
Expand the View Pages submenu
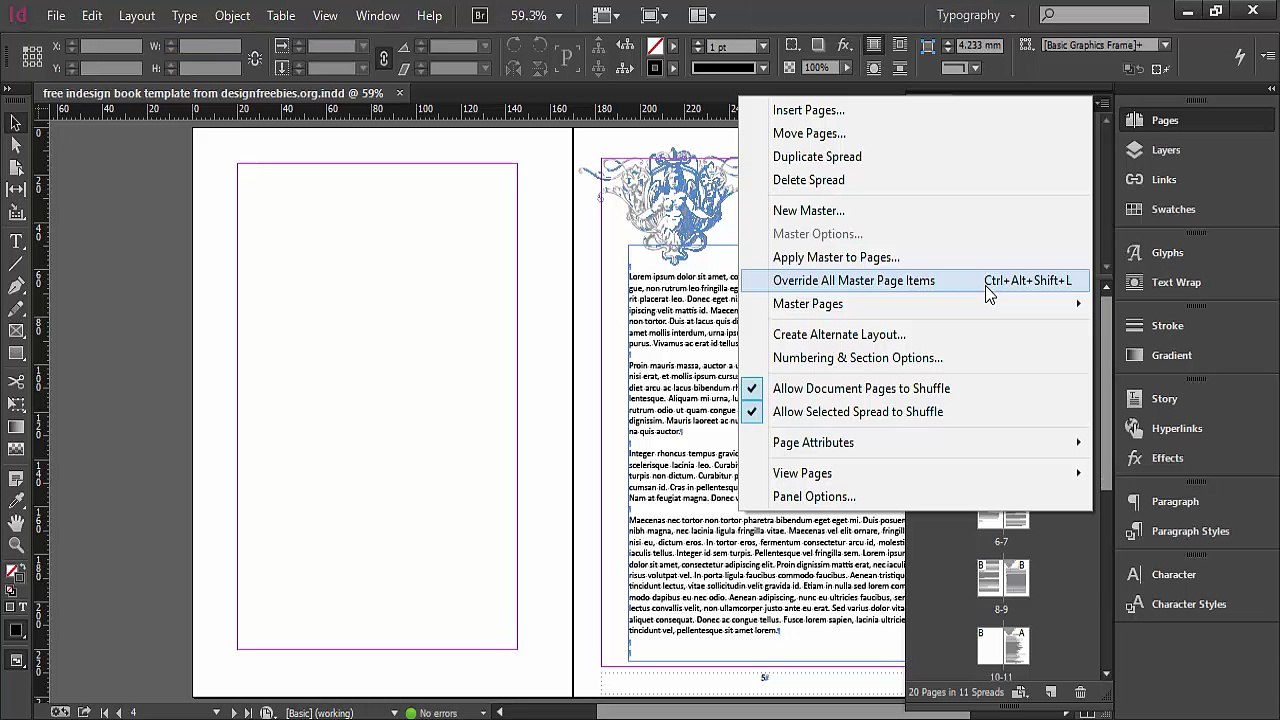pyautogui.click(x=915, y=474)
